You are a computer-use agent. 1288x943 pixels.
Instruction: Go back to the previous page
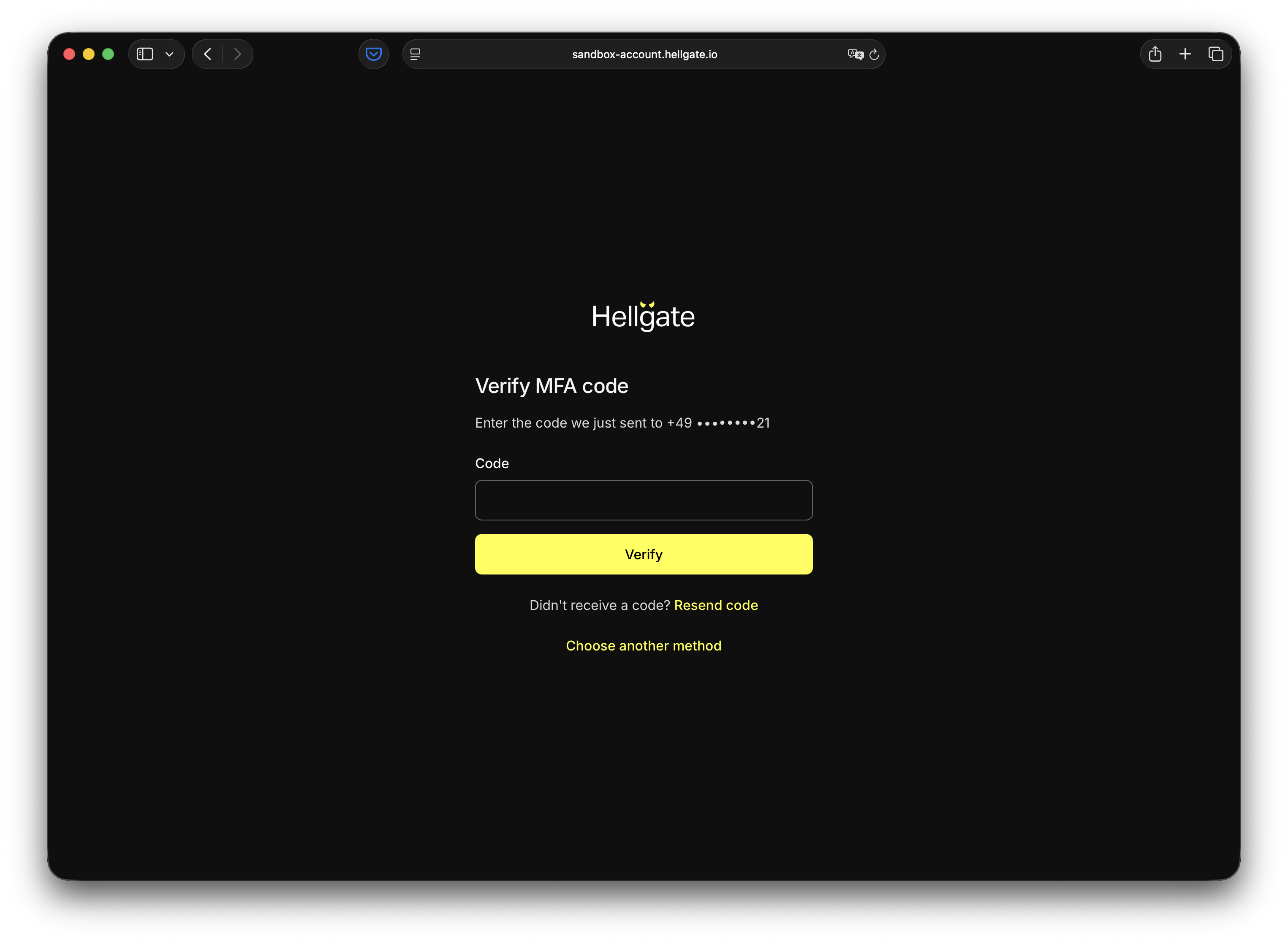pyautogui.click(x=208, y=54)
